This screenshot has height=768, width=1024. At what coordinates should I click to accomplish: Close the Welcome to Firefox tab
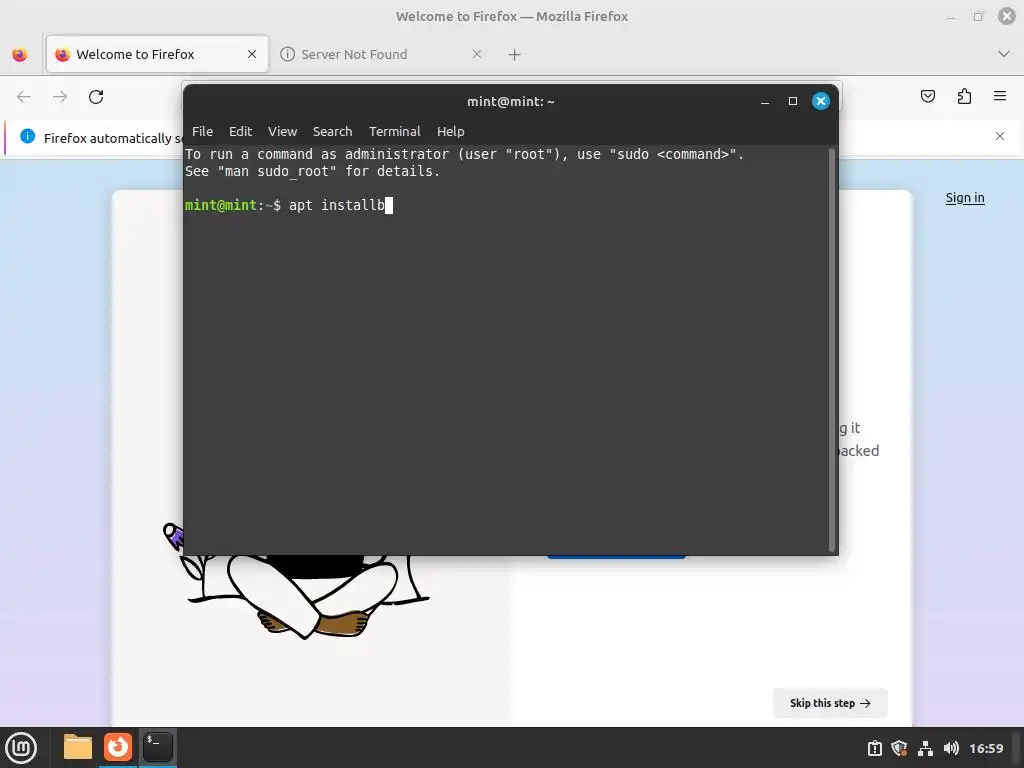click(x=252, y=54)
